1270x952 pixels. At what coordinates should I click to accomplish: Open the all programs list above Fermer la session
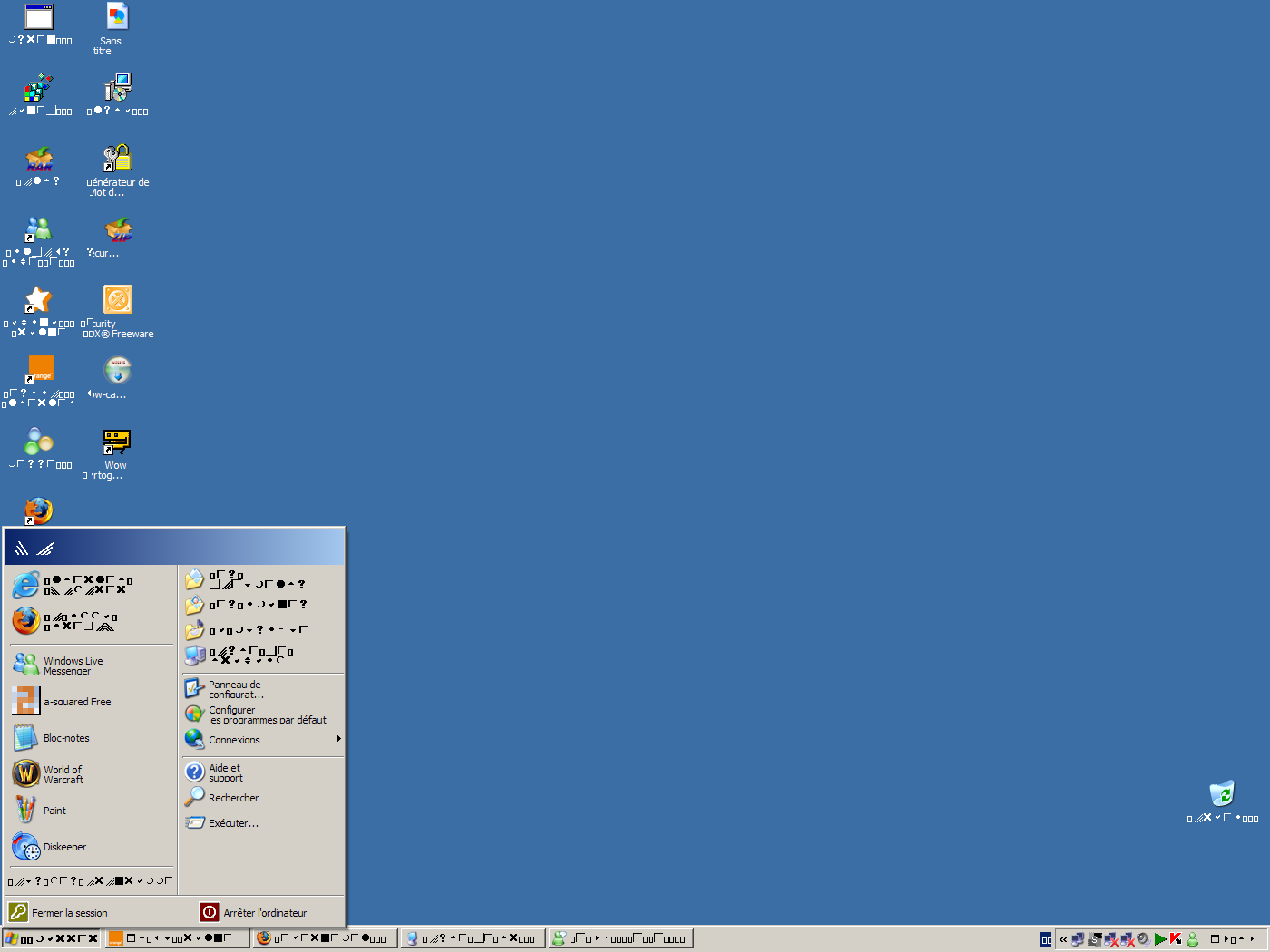(x=89, y=880)
